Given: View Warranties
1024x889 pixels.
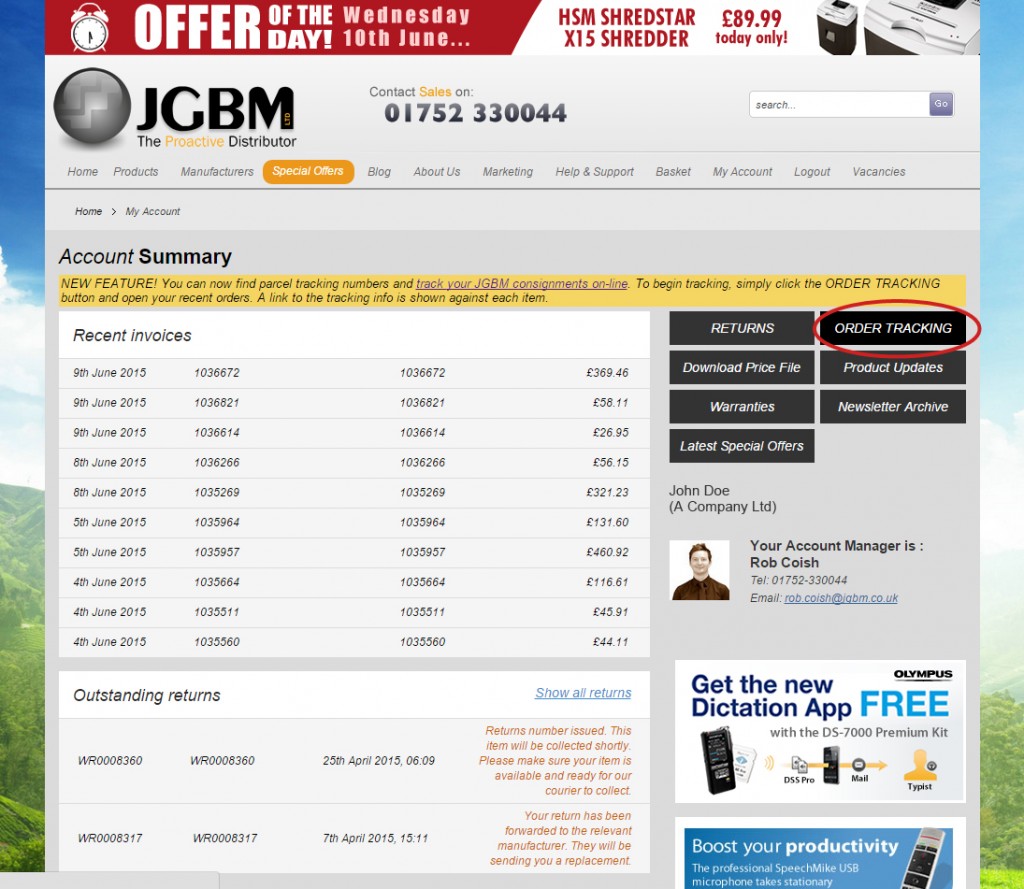Looking at the screenshot, I should 741,406.
